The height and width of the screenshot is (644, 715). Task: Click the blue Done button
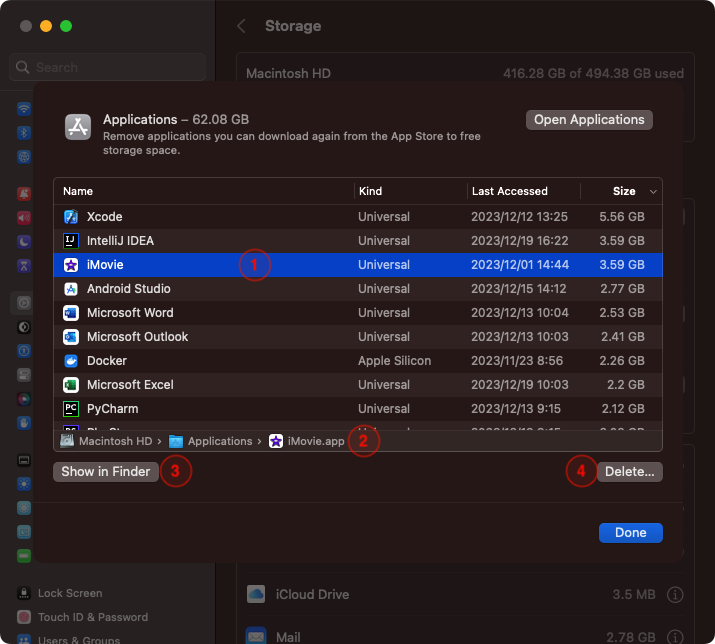[x=631, y=533]
